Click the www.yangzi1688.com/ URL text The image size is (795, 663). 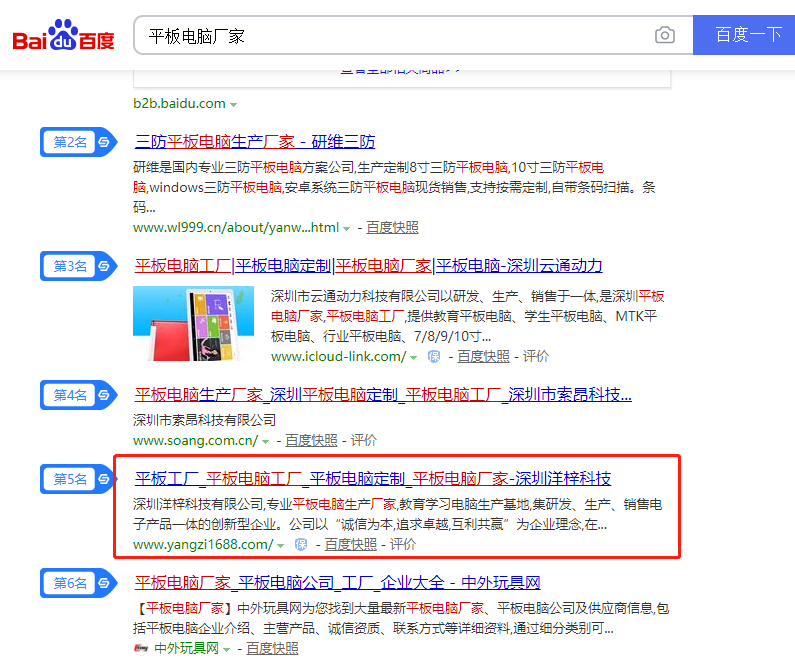click(203, 544)
